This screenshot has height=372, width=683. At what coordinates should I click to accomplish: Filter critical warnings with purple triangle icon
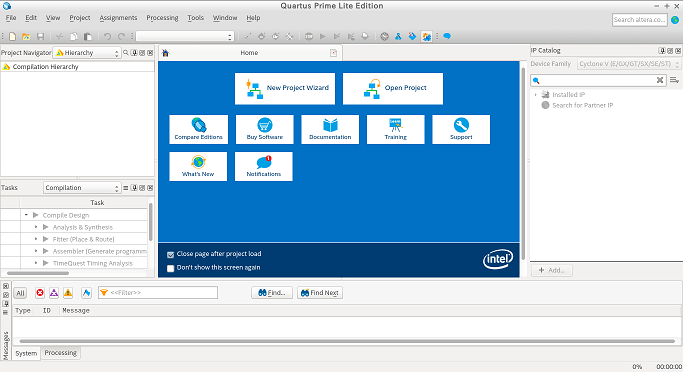coord(54,293)
